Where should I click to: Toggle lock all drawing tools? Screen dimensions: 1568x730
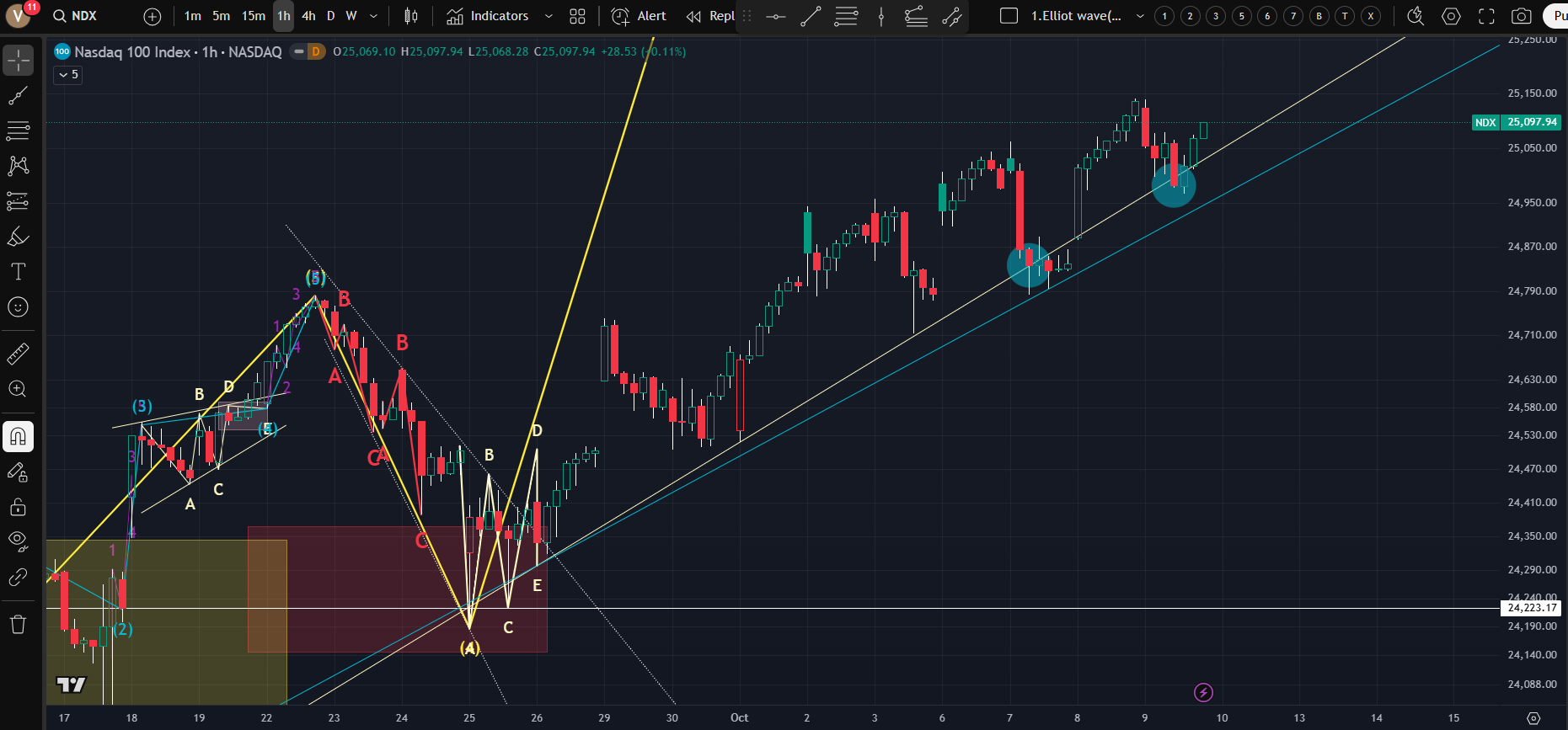(x=19, y=507)
